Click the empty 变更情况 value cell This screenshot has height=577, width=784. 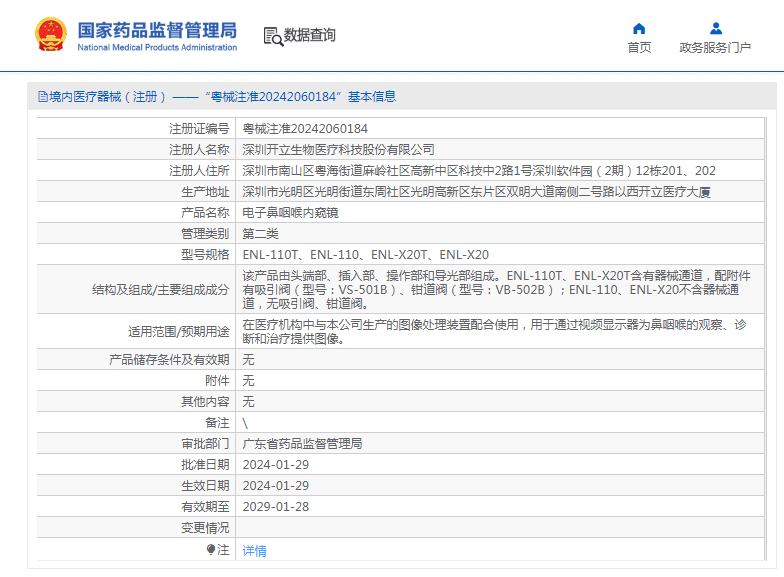[500, 528]
